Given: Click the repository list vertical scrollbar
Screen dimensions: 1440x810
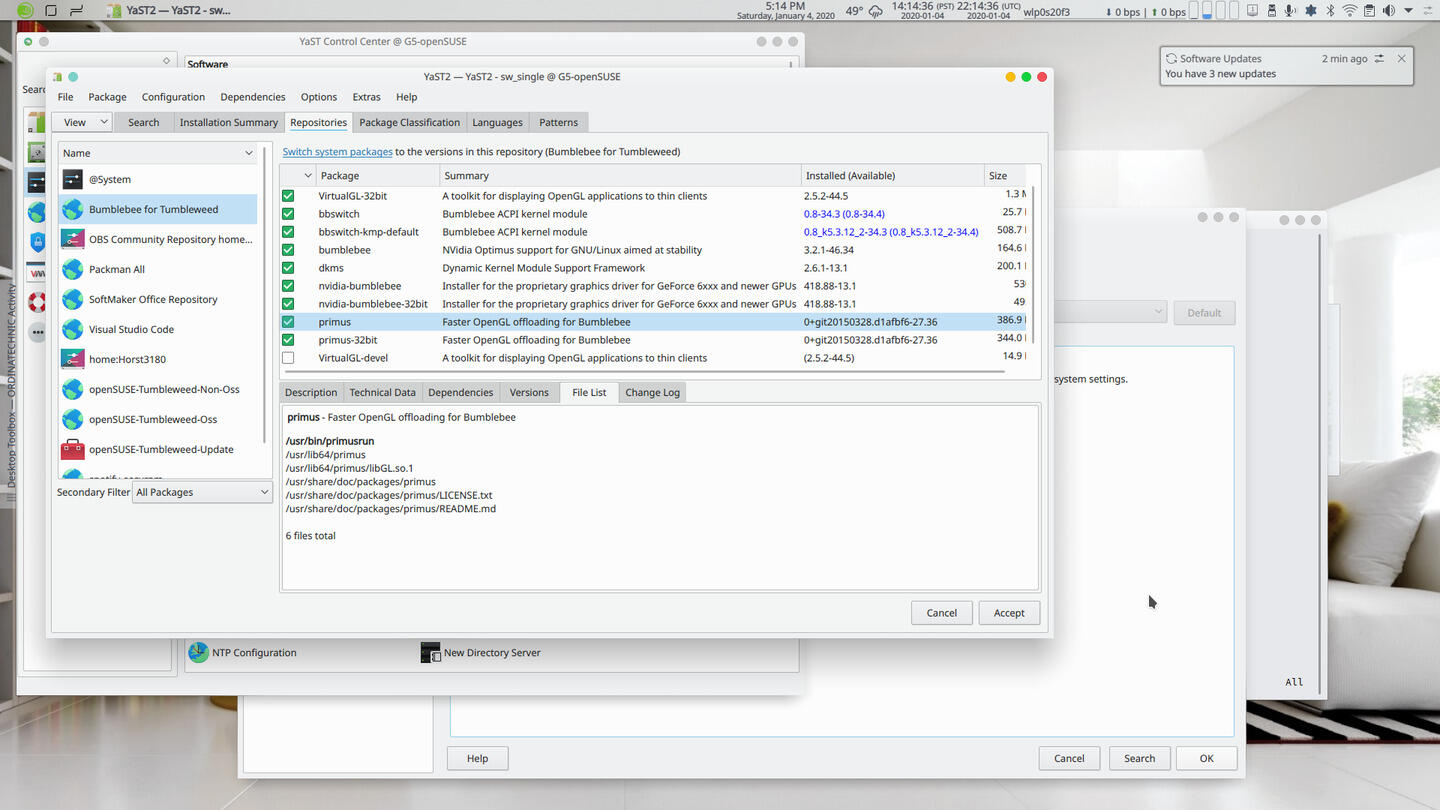Looking at the screenshot, I should click(266, 295).
